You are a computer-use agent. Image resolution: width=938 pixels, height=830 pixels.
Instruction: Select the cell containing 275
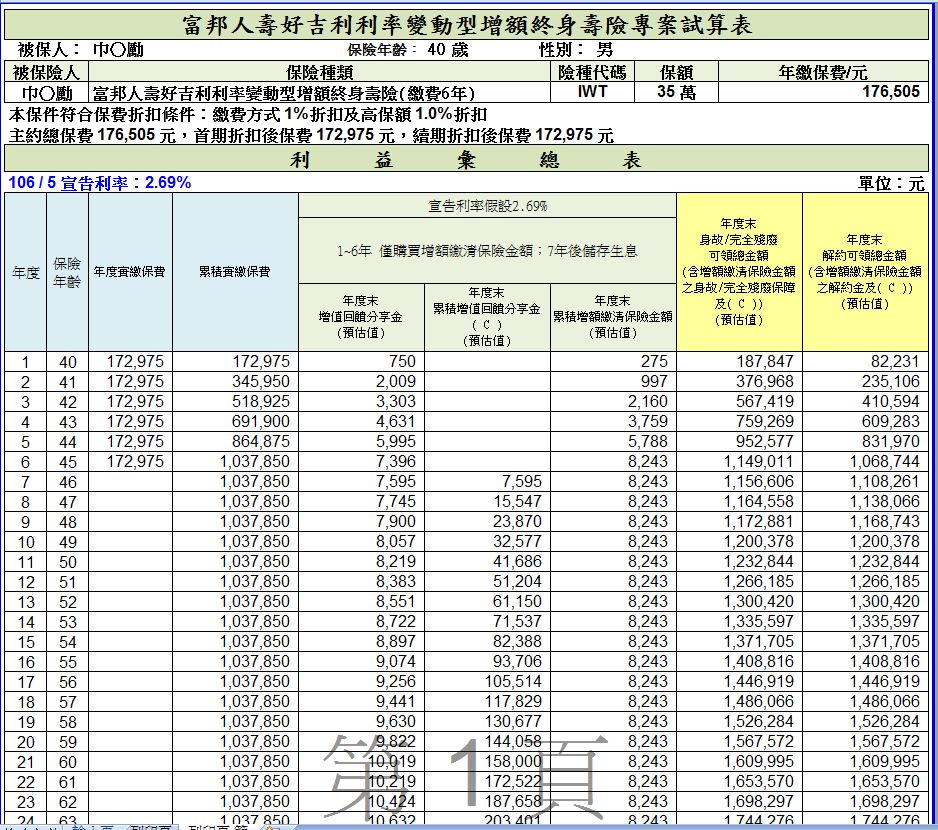pos(613,361)
